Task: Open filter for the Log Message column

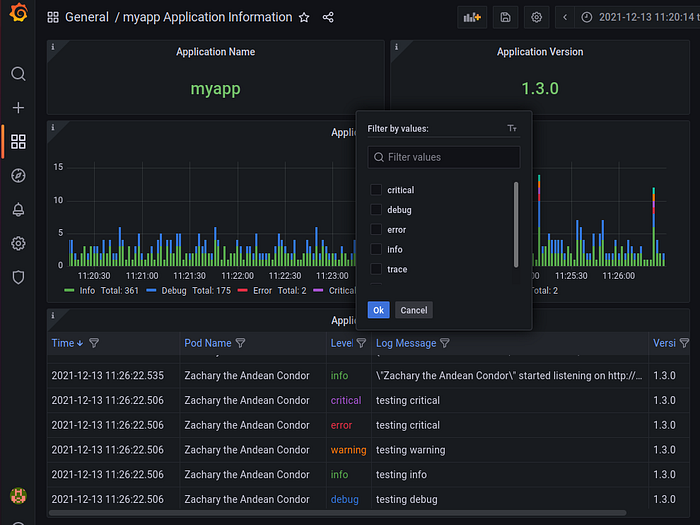Action: (445, 343)
